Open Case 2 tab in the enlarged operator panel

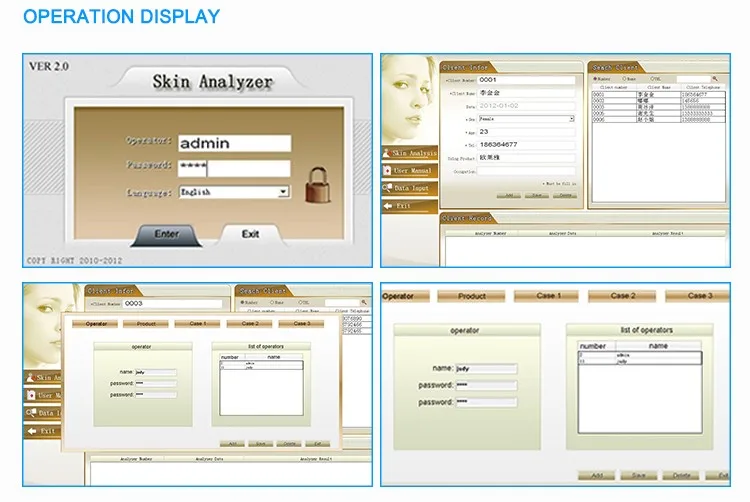click(622, 296)
